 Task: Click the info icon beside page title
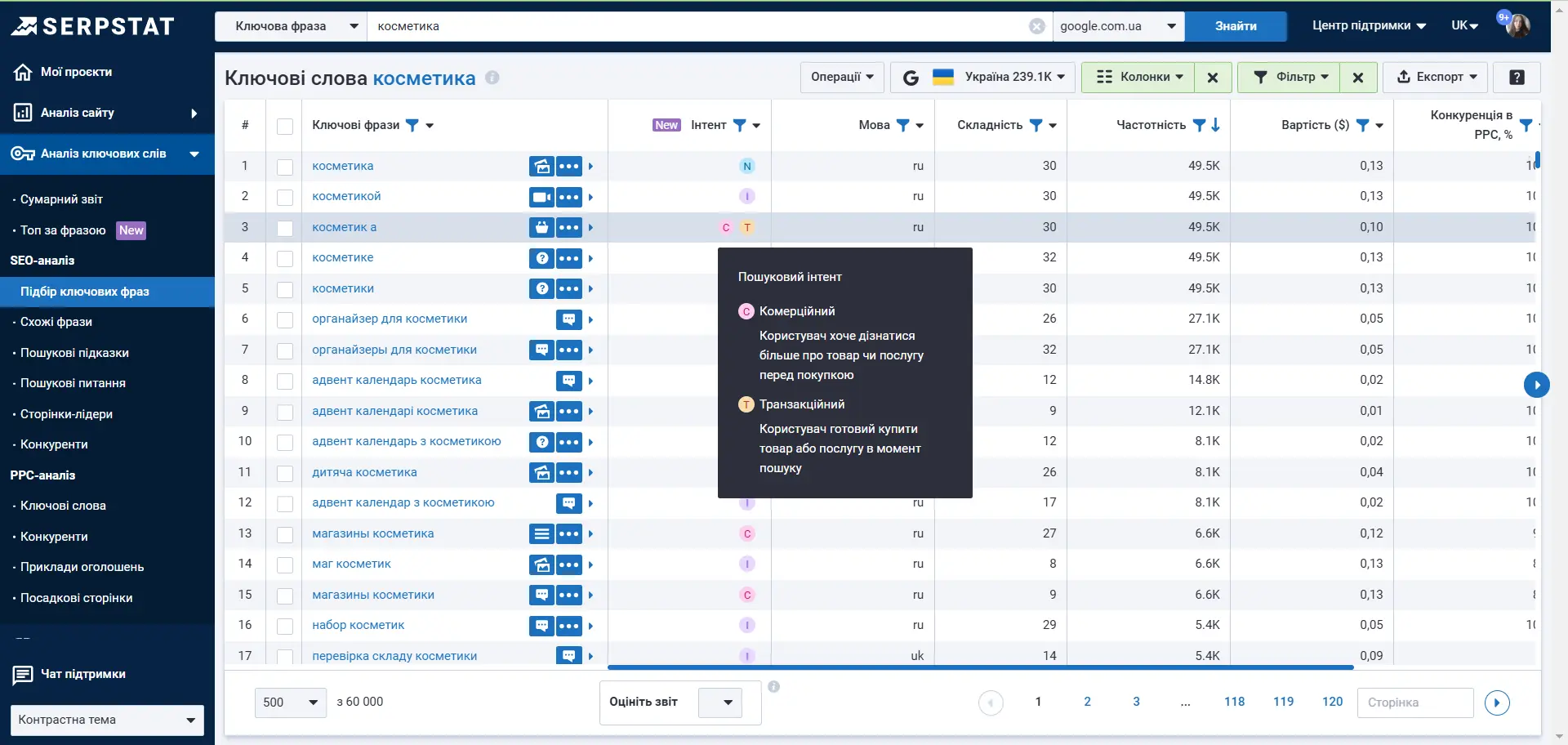click(x=492, y=78)
